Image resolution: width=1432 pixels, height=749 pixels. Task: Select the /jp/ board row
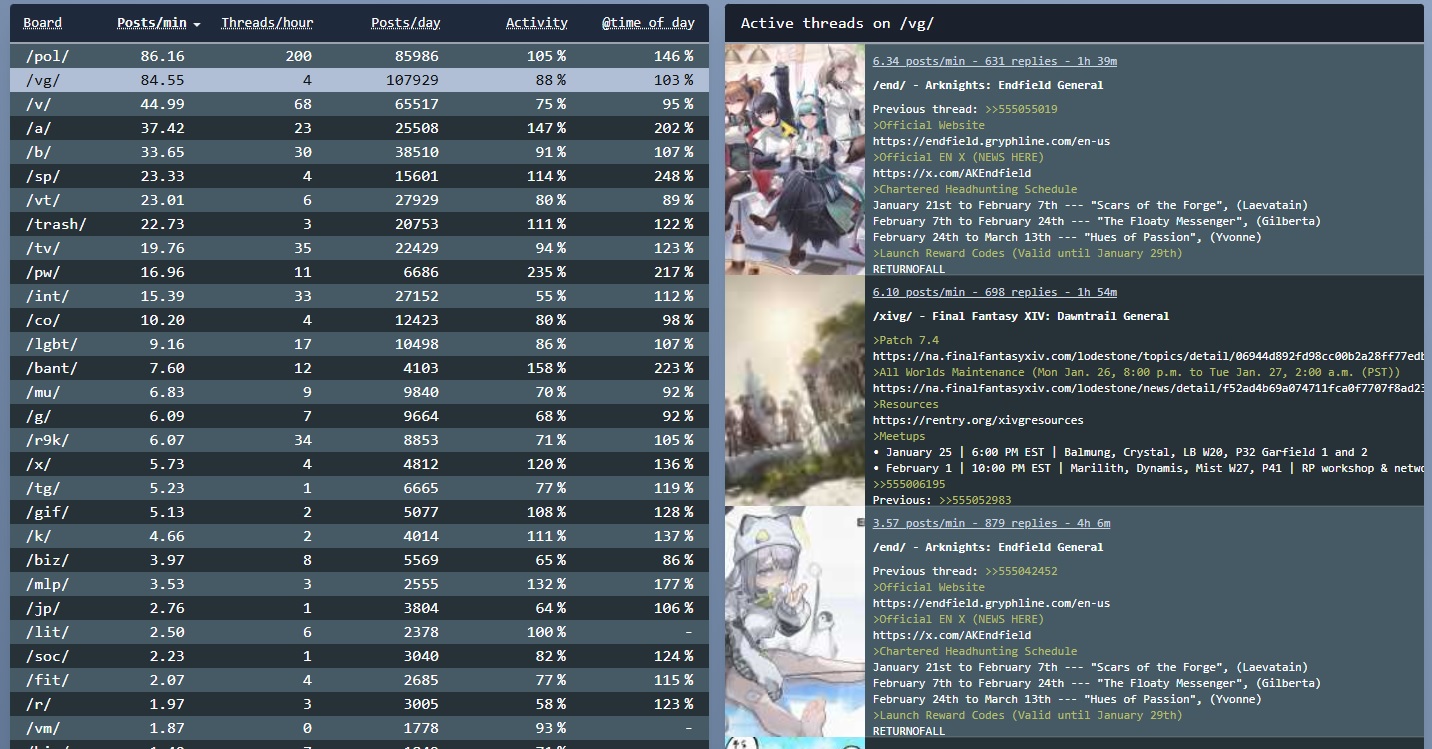click(x=359, y=608)
